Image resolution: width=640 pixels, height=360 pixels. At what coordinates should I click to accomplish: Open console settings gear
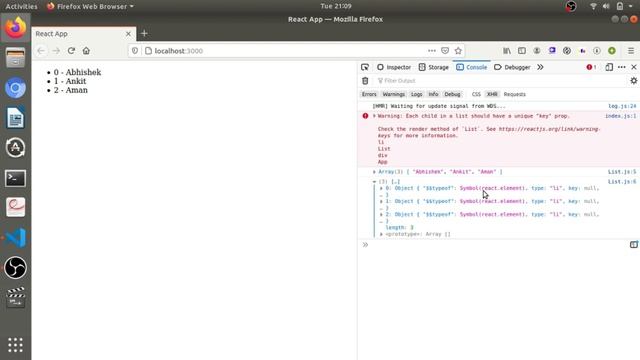[x=633, y=81]
